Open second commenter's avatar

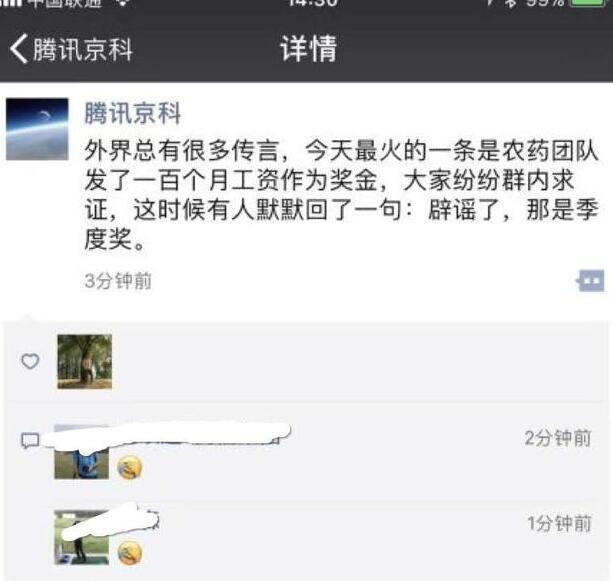click(81, 538)
